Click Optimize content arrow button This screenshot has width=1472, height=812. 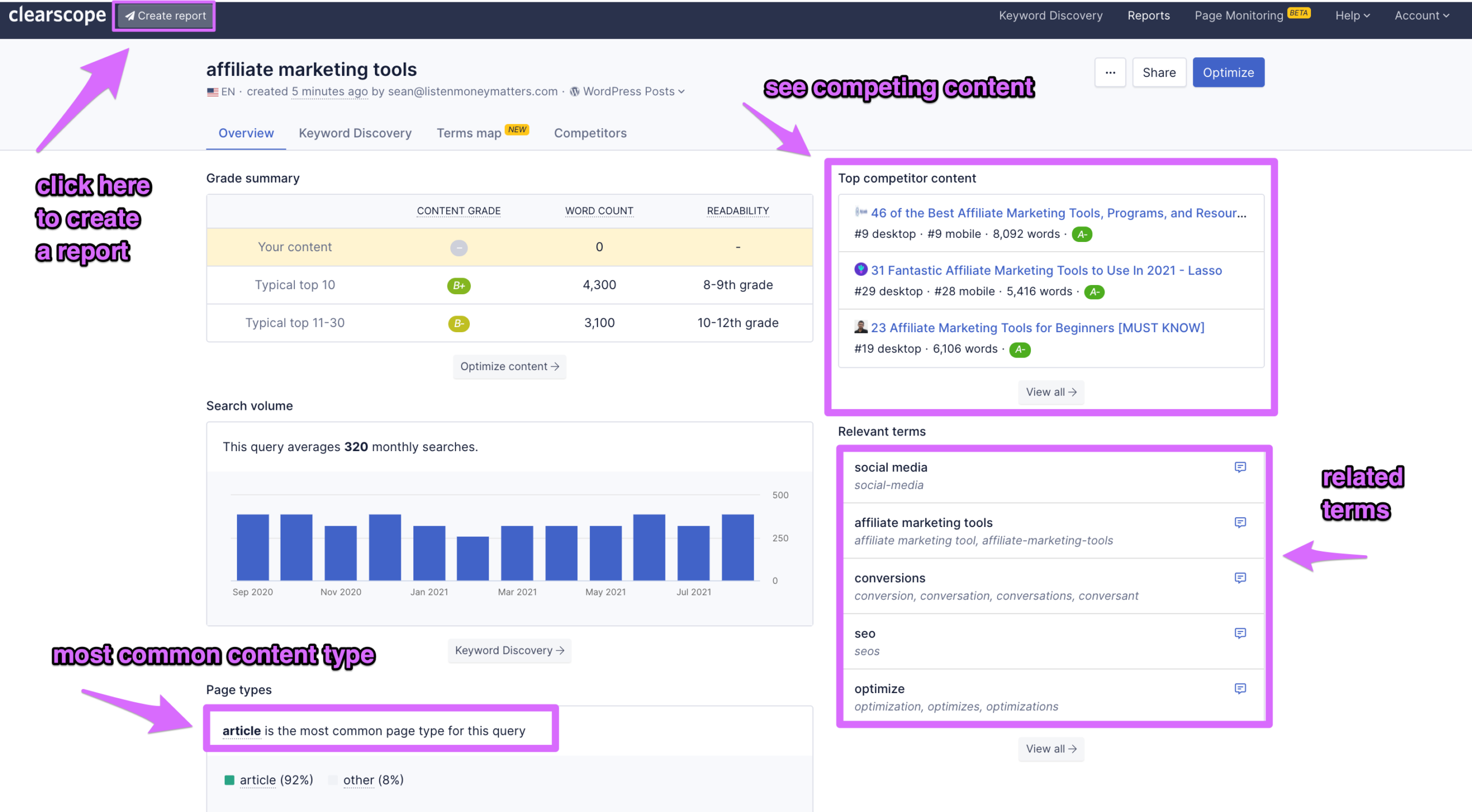click(x=509, y=367)
